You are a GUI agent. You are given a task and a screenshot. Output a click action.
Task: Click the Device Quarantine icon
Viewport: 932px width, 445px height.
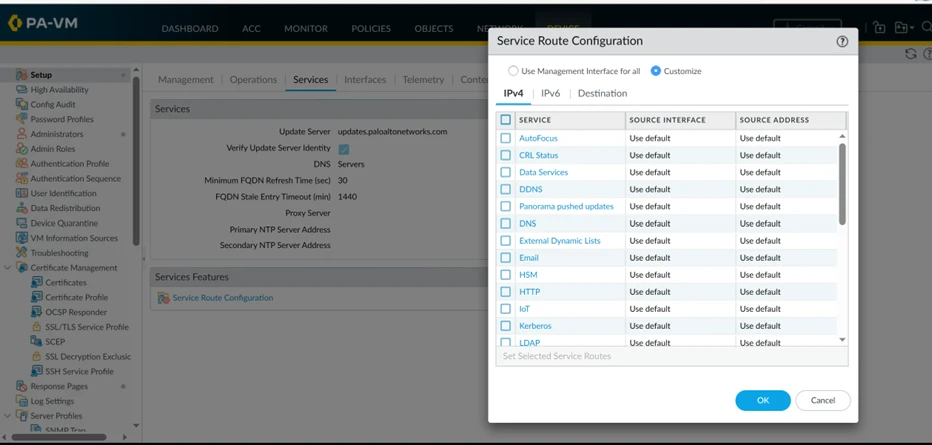pyautogui.click(x=21, y=223)
